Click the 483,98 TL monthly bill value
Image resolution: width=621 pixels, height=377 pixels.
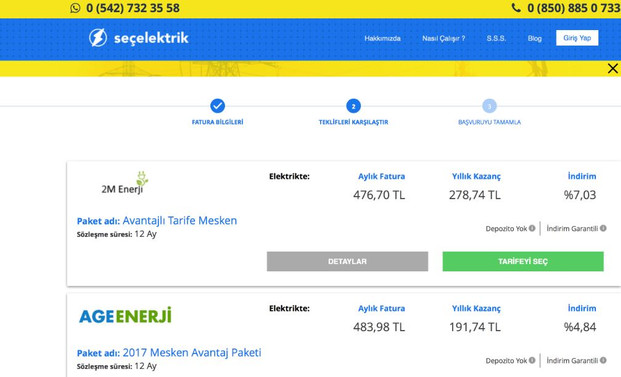point(379,327)
